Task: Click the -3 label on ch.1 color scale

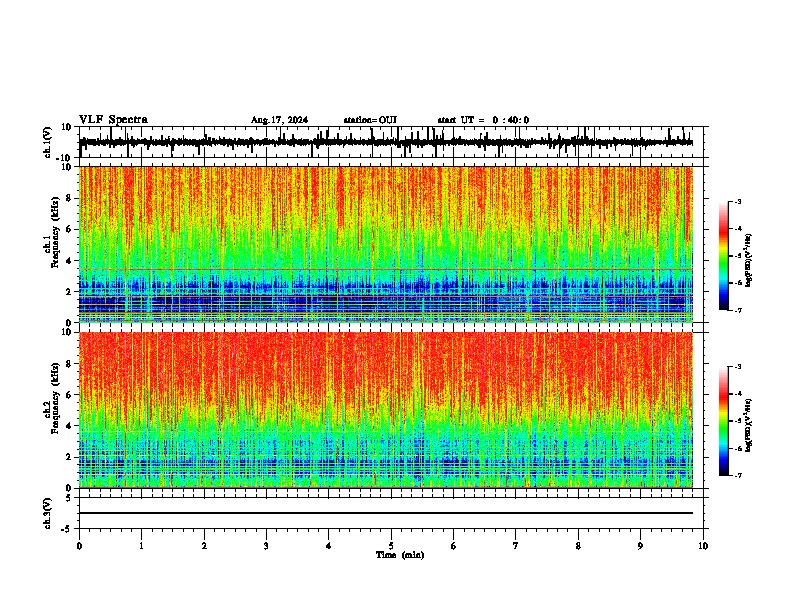Action: 737,201
